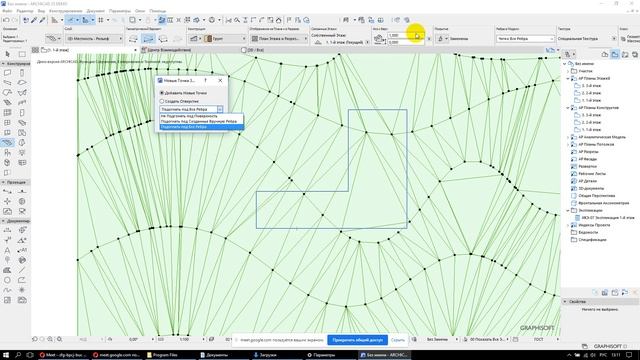Open the 'Конструирование' menu

coord(65,11)
